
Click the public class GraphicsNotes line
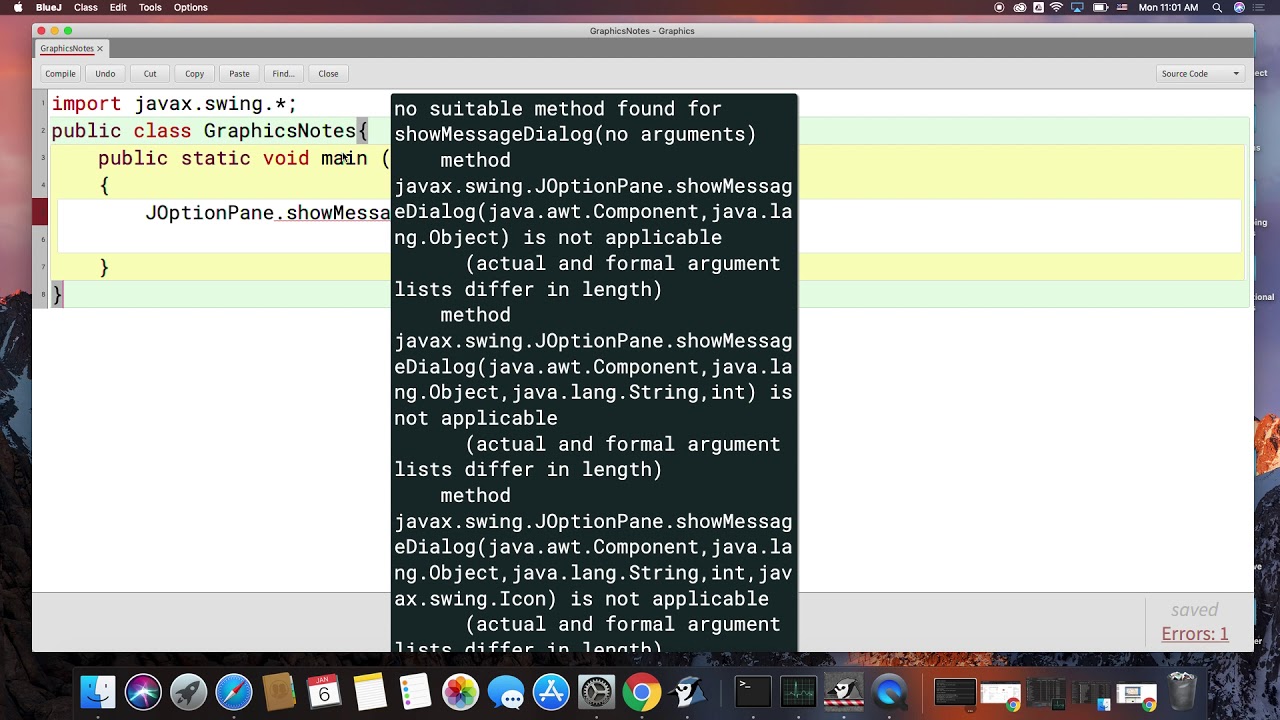(210, 131)
